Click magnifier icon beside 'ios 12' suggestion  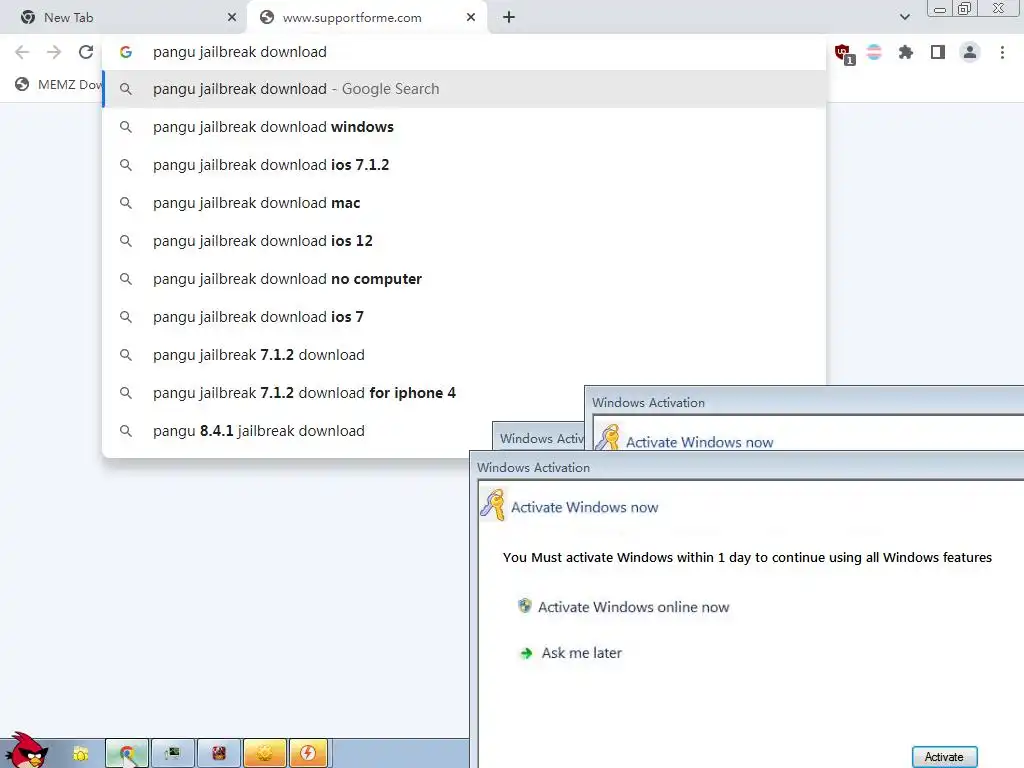point(126,241)
